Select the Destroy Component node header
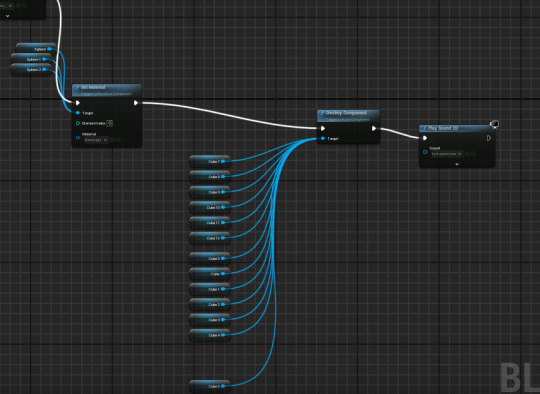The width and height of the screenshot is (540, 394). [x=349, y=116]
